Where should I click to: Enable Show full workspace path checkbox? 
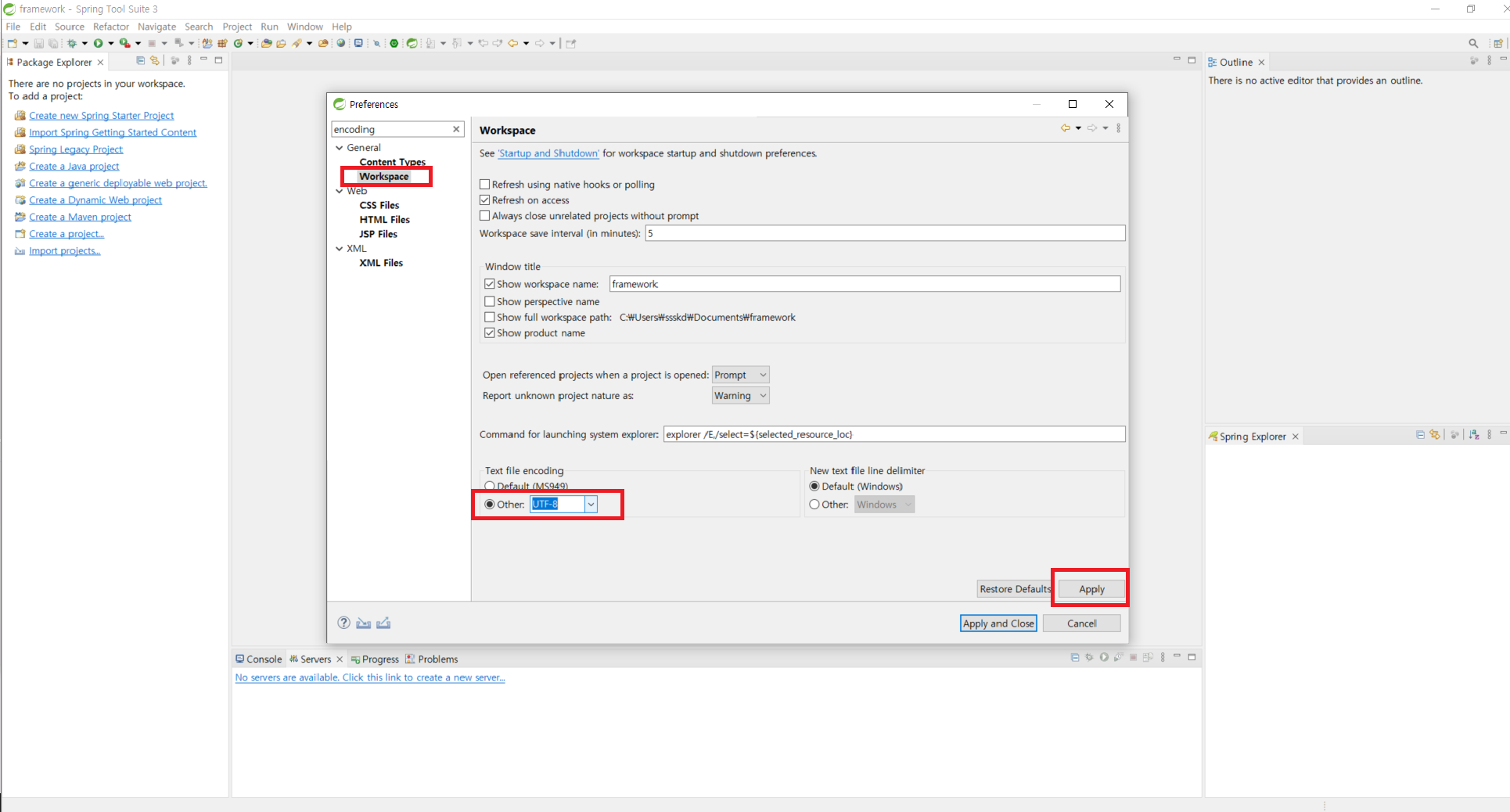pos(490,317)
